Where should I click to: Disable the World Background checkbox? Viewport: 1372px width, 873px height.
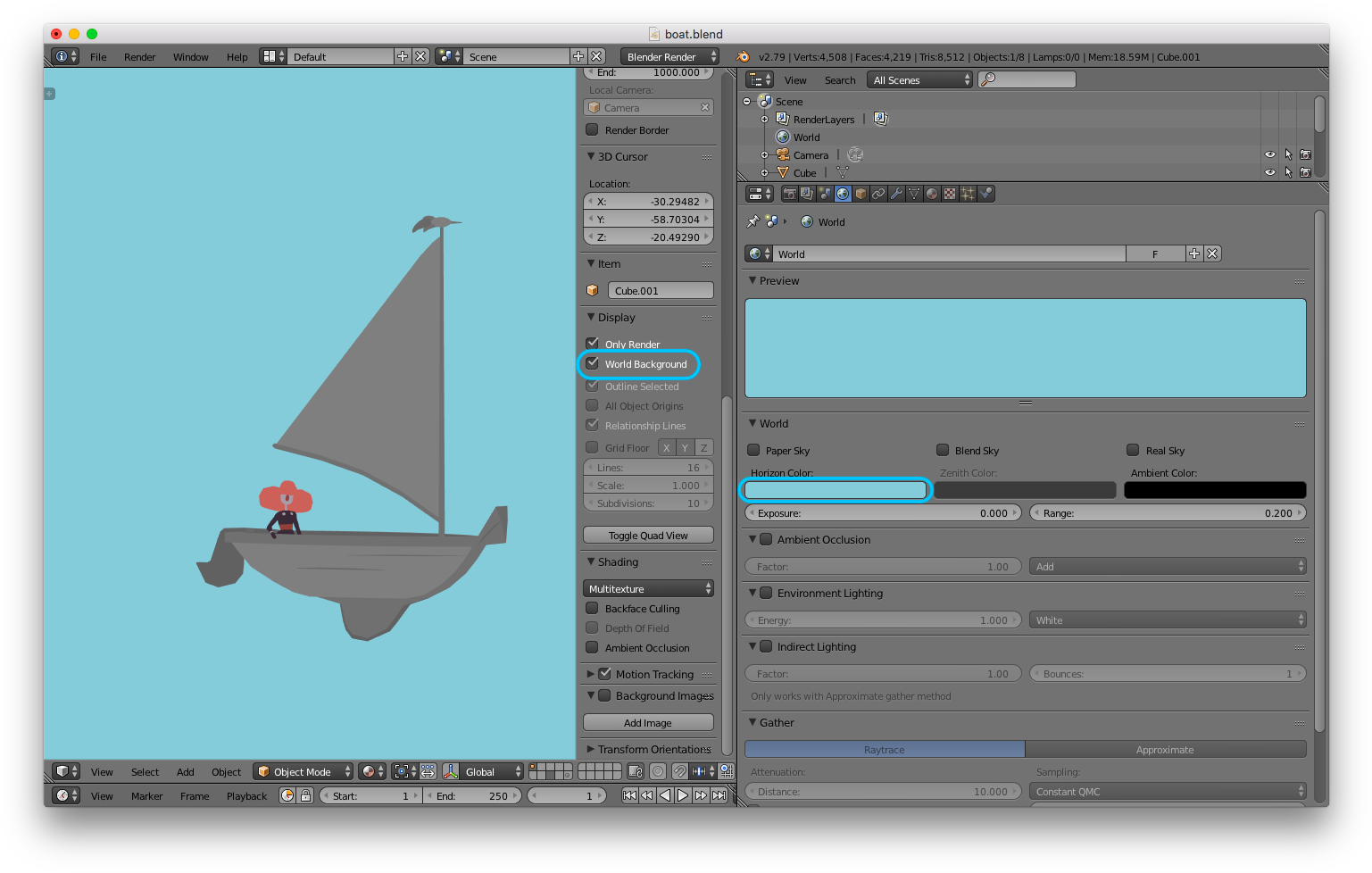tap(593, 364)
